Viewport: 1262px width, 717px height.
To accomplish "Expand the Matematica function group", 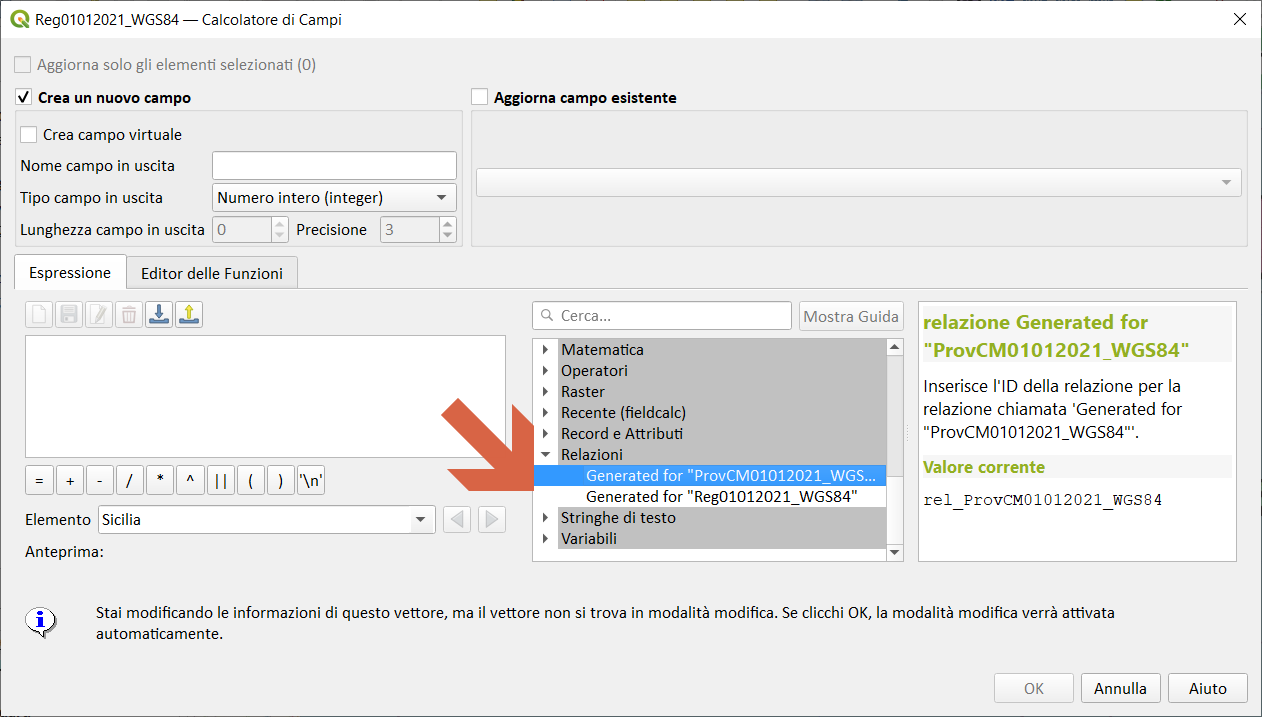I will tap(546, 350).
